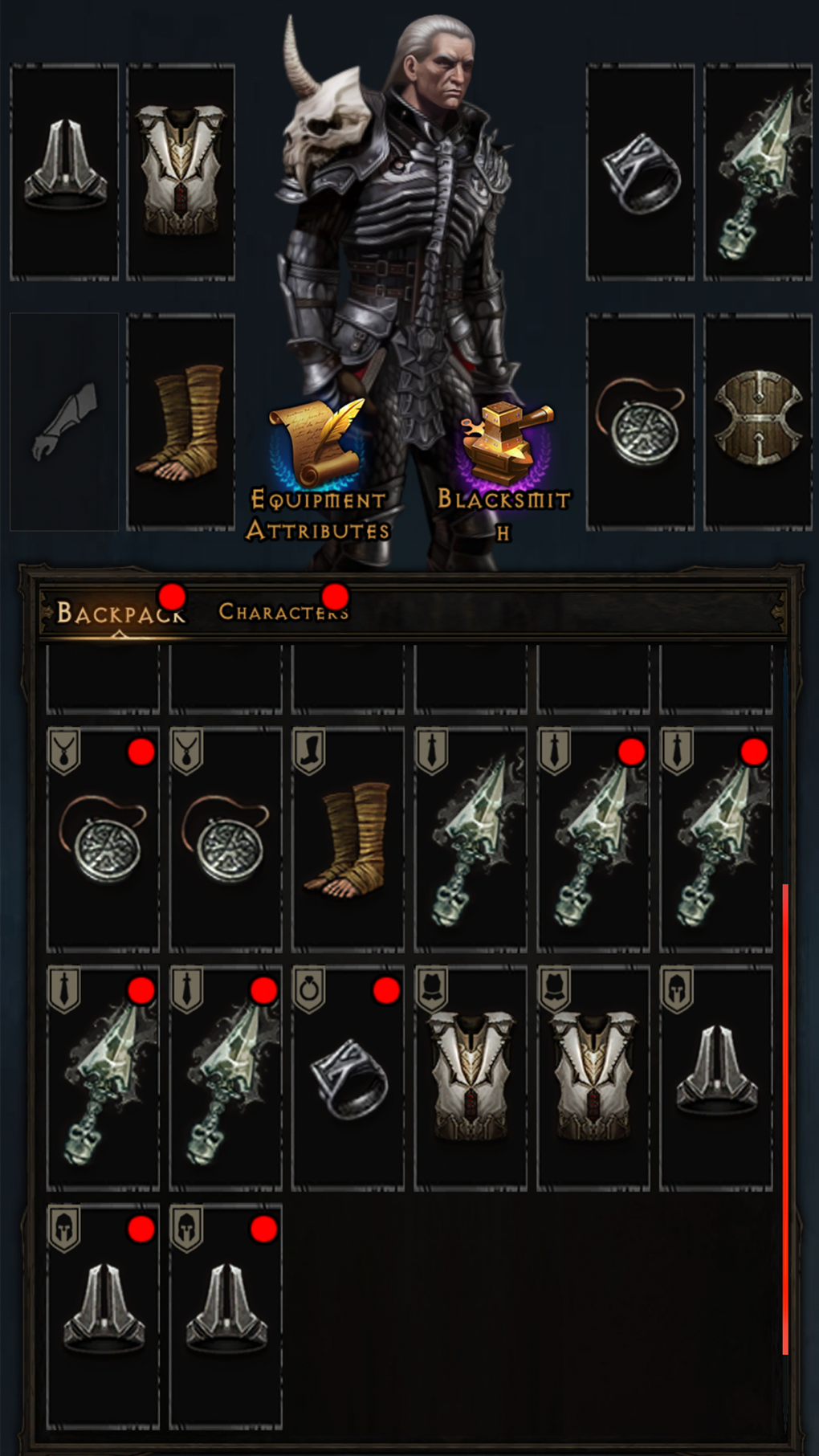Switch to the Characters tab
The height and width of the screenshot is (1456, 819).
[x=283, y=612]
